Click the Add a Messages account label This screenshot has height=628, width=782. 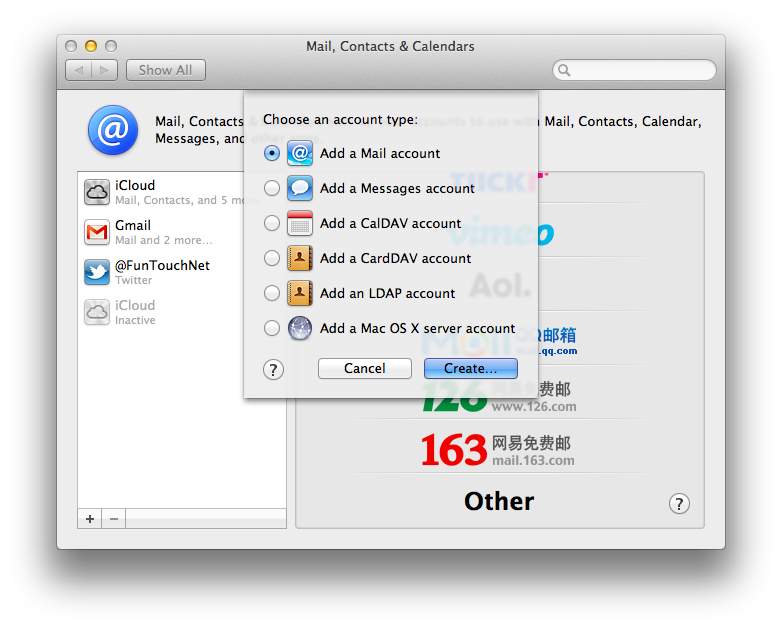[397, 188]
